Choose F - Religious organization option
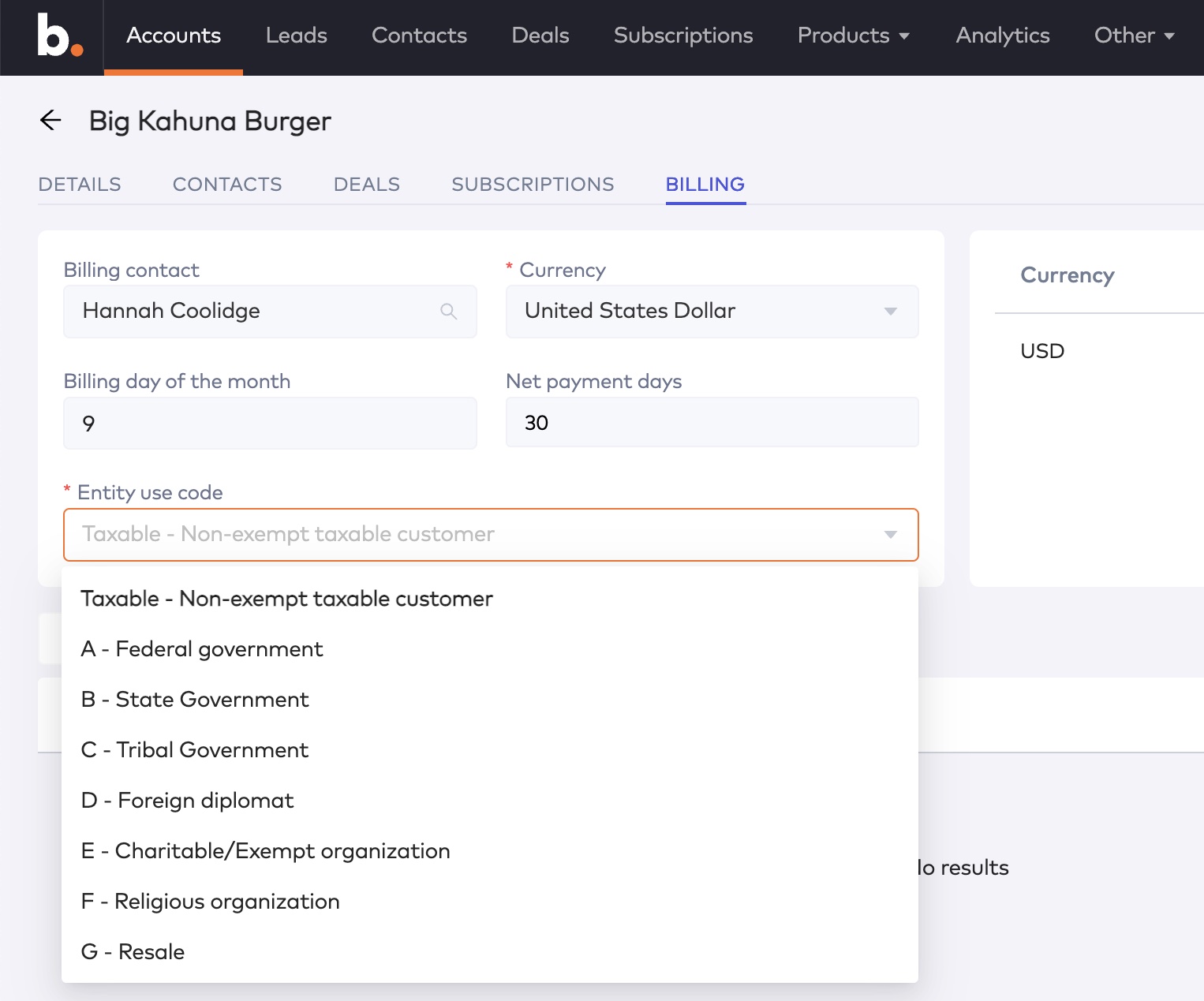Screen dimensions: 1204x1001 (x=490, y=902)
